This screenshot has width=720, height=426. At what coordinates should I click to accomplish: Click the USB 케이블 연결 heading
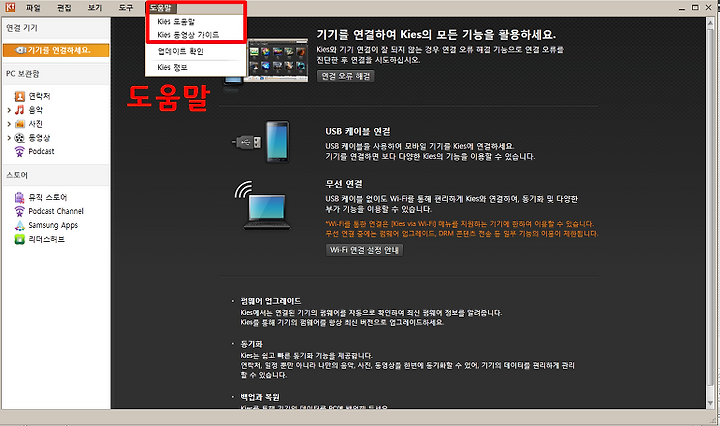tap(358, 131)
